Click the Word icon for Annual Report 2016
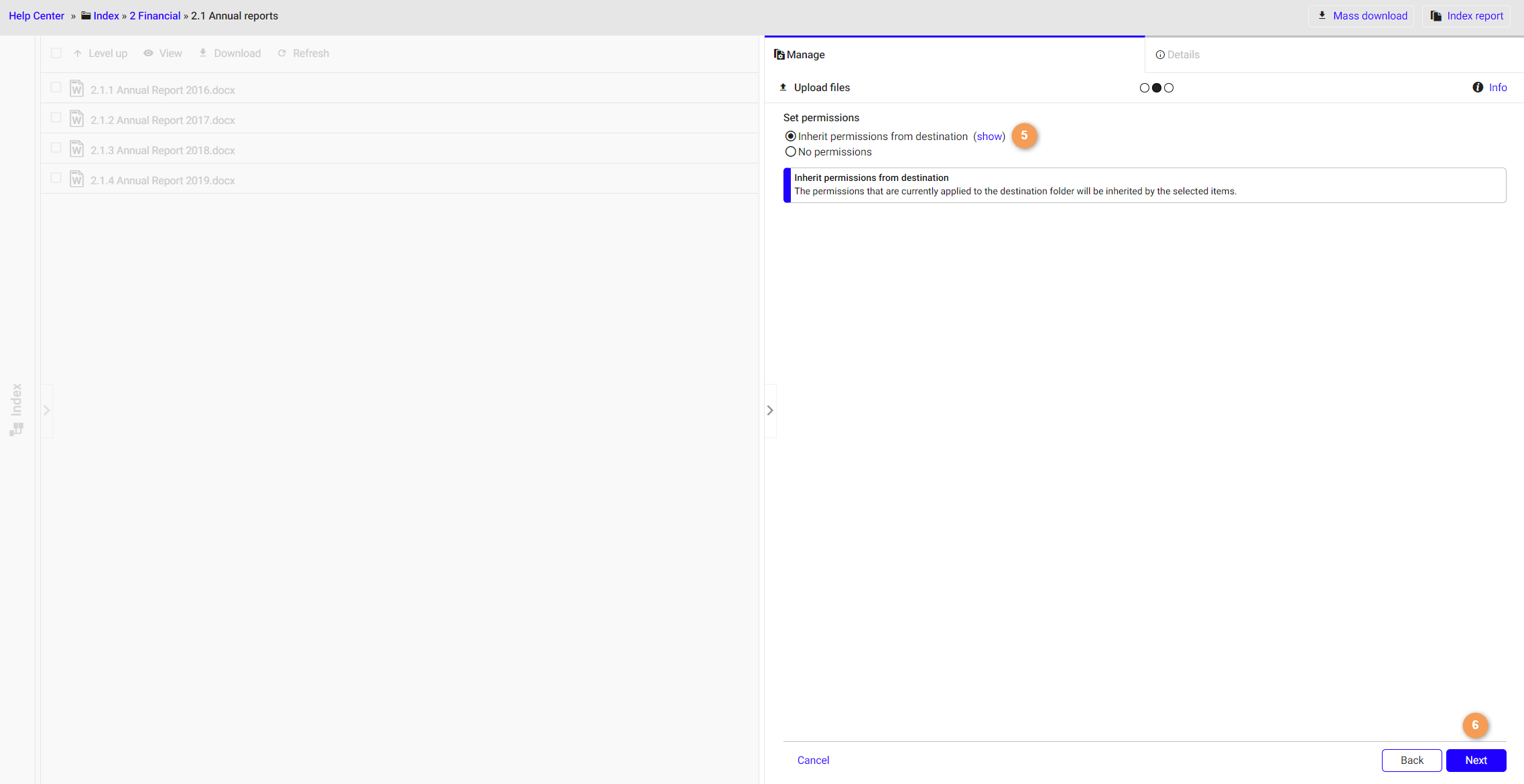The image size is (1524, 784). (x=77, y=88)
